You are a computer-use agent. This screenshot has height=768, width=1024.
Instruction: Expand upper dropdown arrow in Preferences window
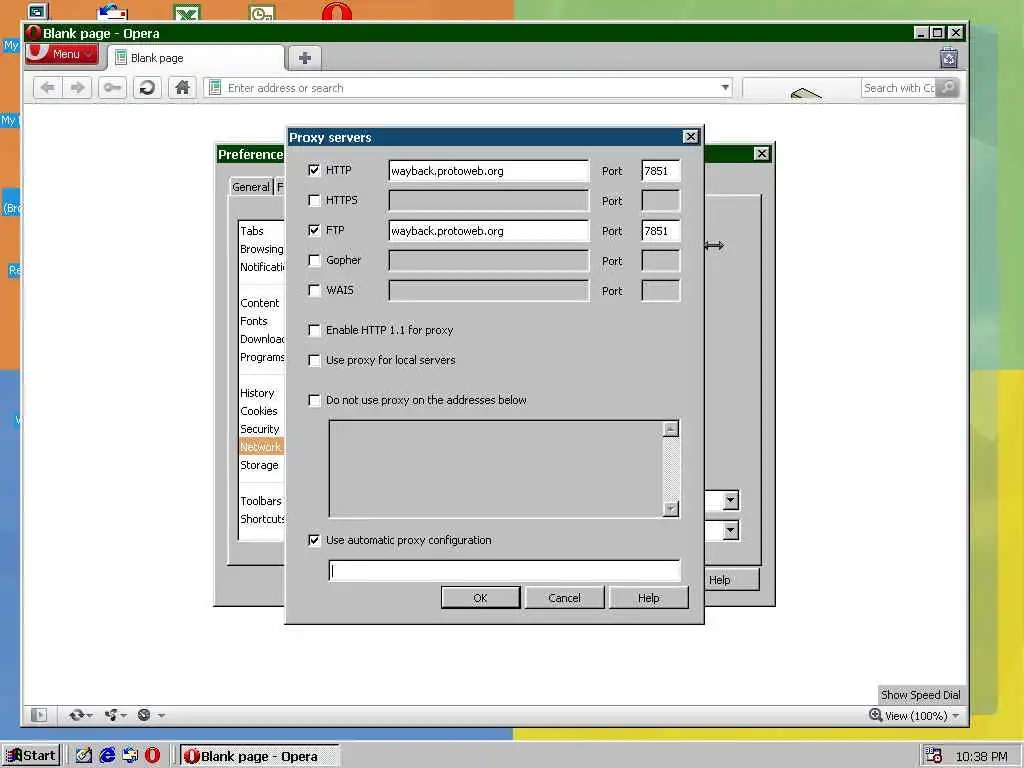point(731,500)
